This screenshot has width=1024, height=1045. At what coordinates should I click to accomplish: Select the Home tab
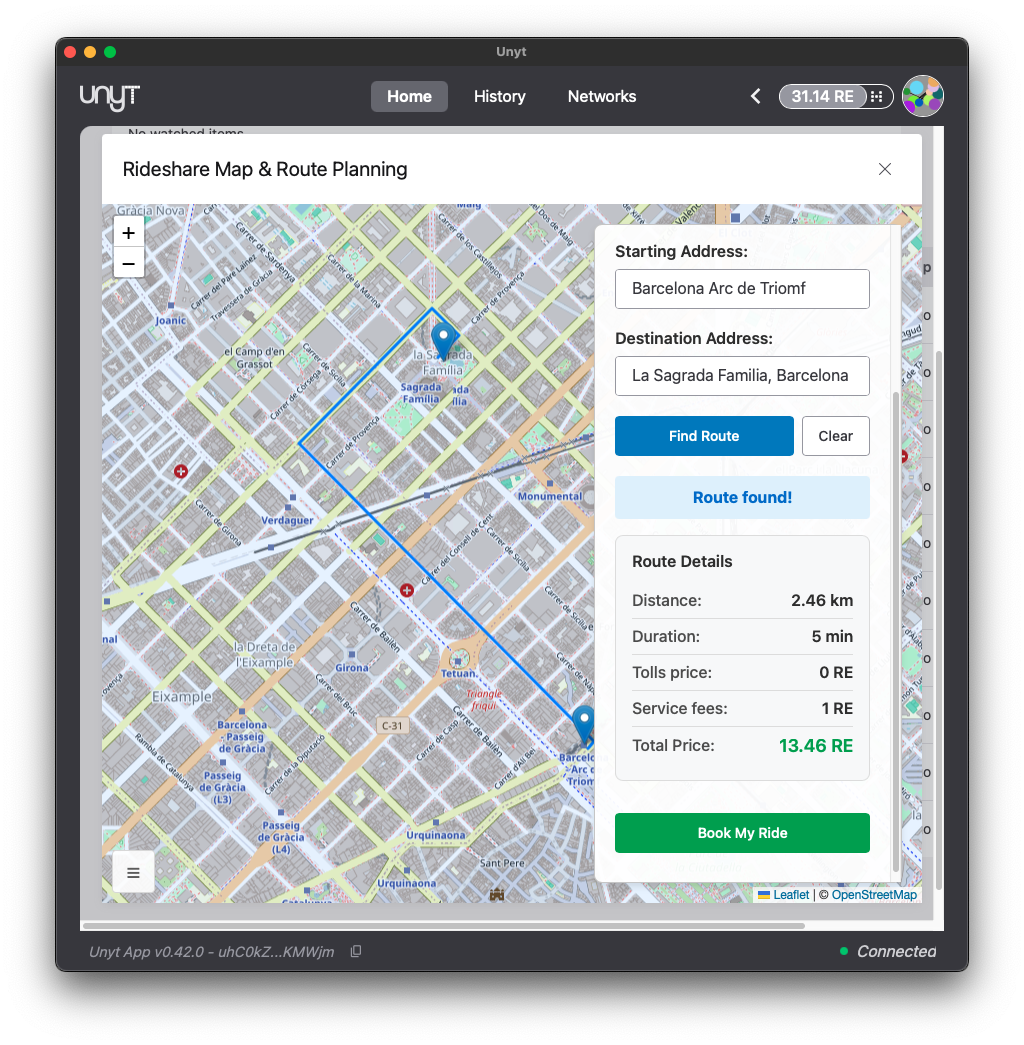(409, 96)
